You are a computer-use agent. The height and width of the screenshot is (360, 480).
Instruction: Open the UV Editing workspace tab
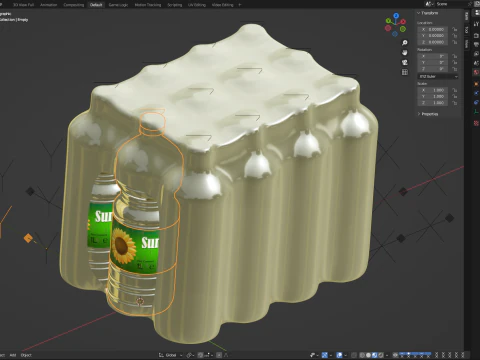coord(197,5)
